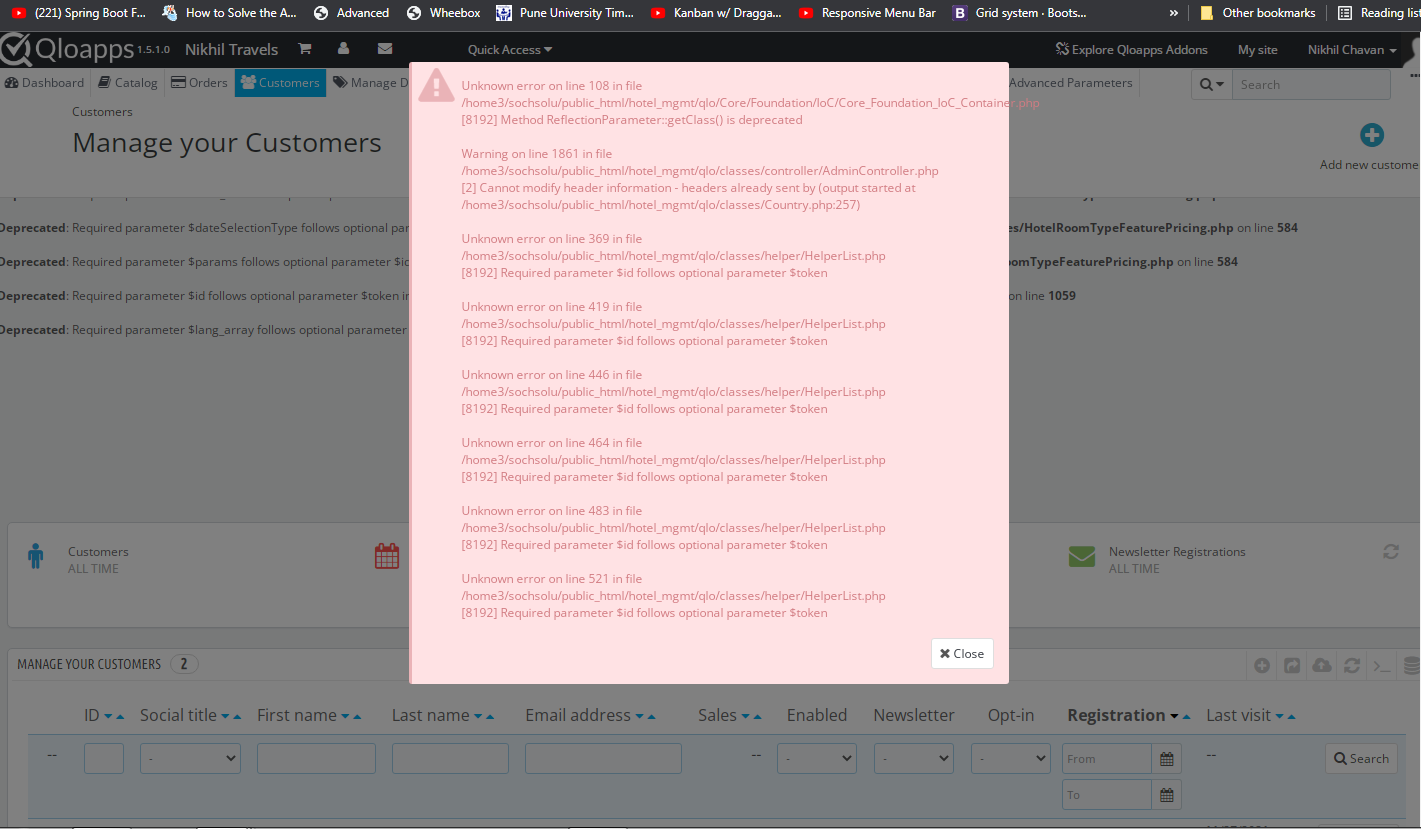Screen dimensions: 1421x829
Task: Click the customer count badge 2
Action: coord(184,664)
